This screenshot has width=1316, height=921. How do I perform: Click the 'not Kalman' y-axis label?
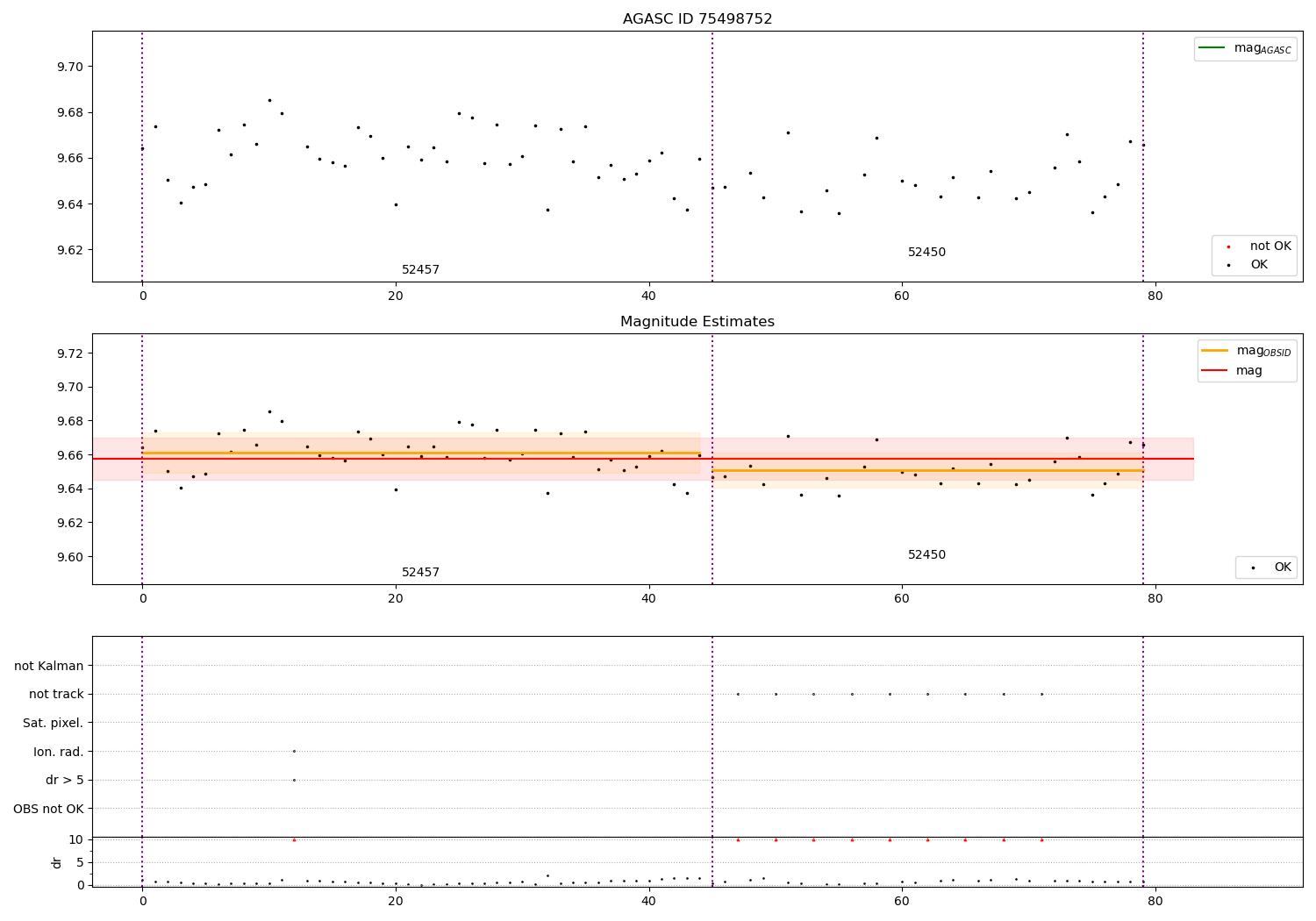48,666
